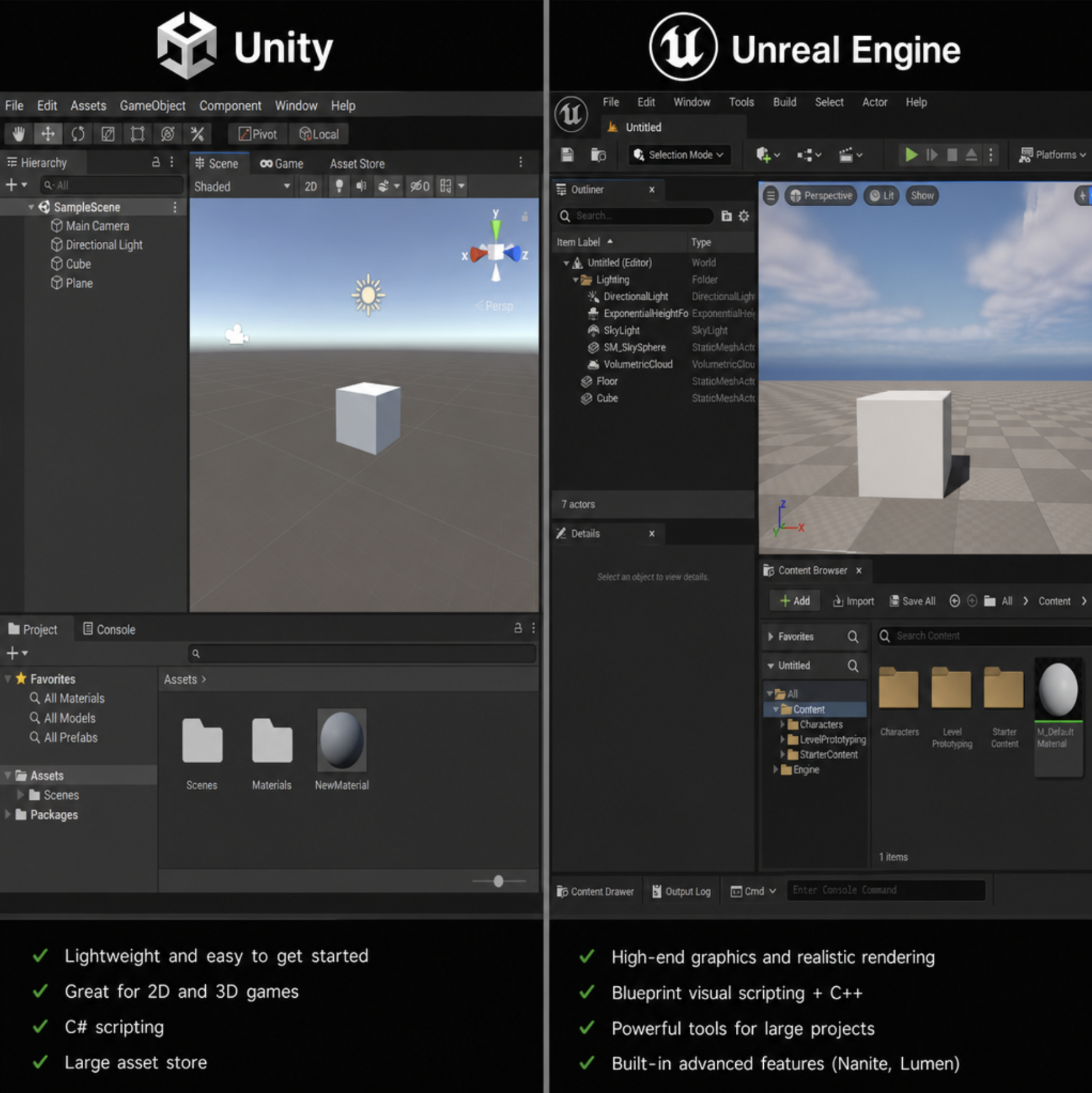Select the Scale tool in Unity toolbar
The image size is (1092, 1093).
point(108,134)
